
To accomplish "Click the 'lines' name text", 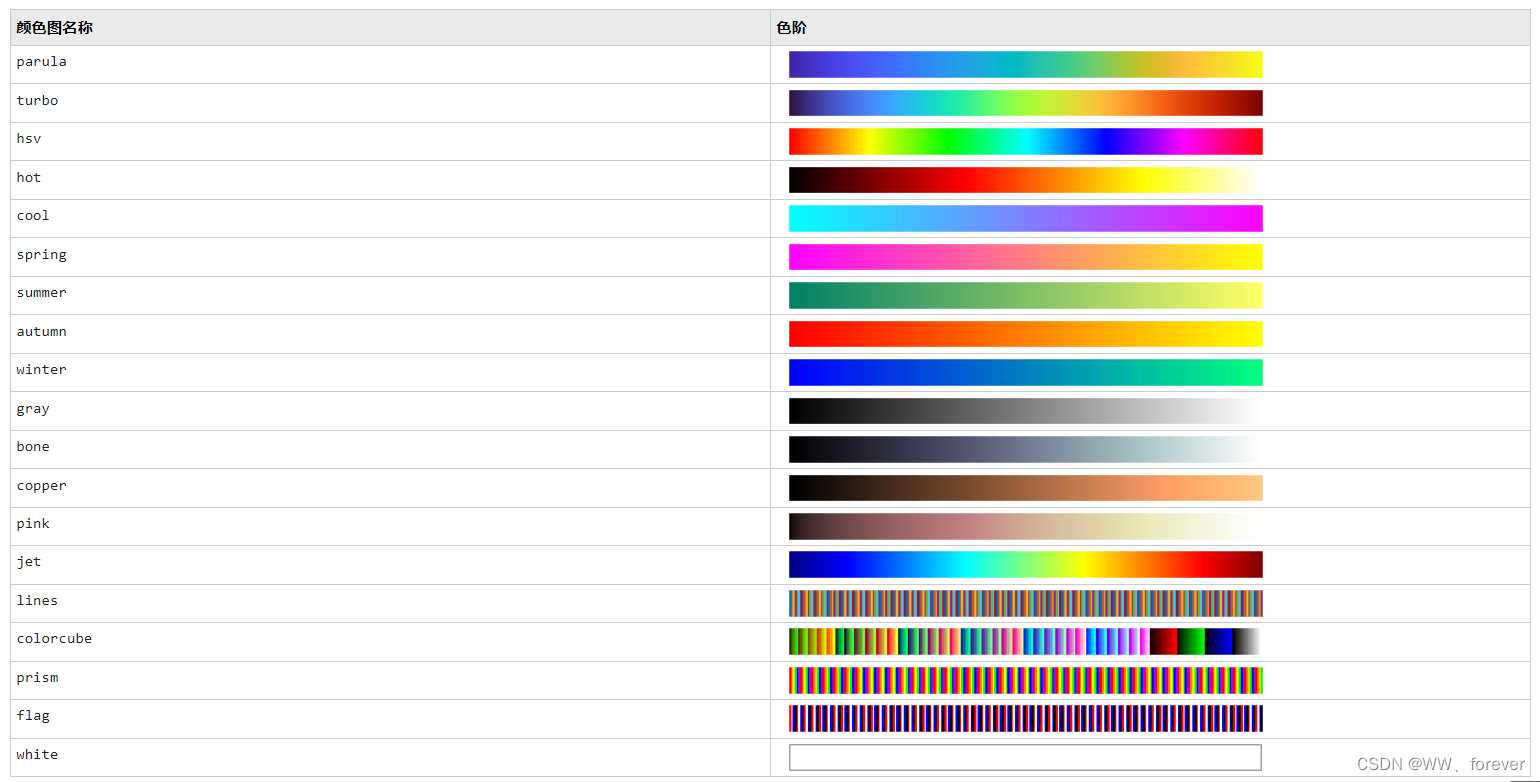I will pyautogui.click(x=37, y=600).
